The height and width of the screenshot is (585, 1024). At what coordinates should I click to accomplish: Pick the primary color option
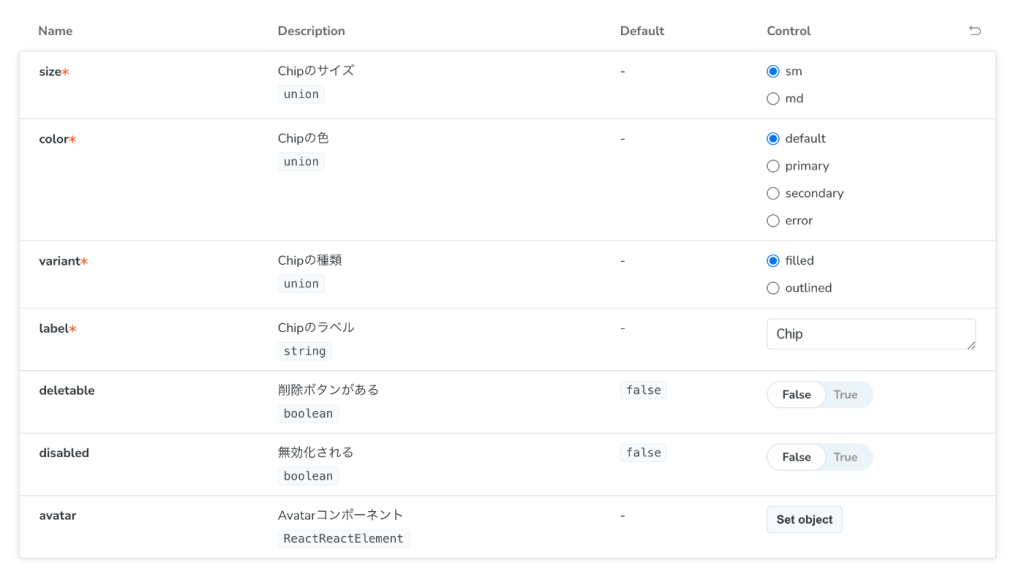click(773, 166)
